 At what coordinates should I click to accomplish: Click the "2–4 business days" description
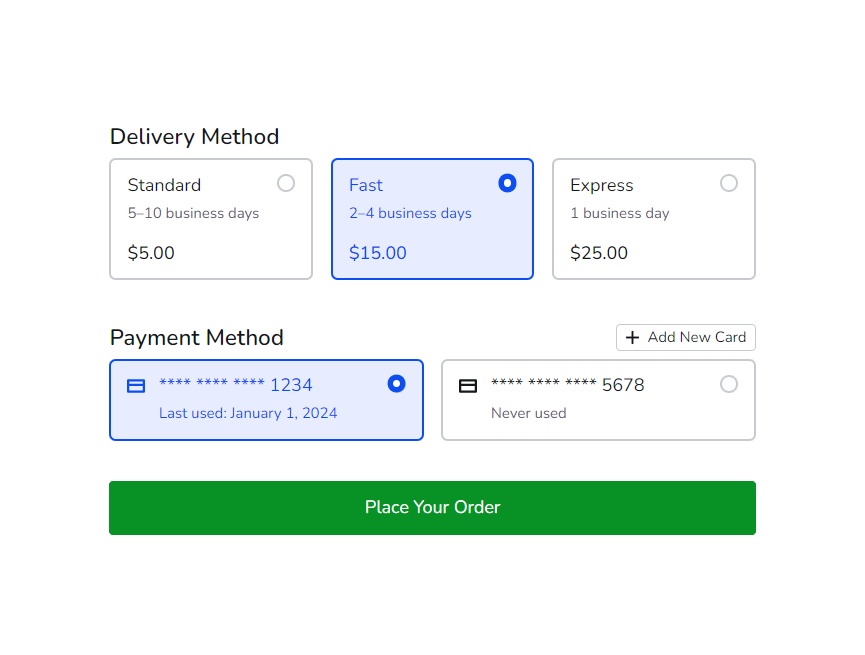coord(410,213)
